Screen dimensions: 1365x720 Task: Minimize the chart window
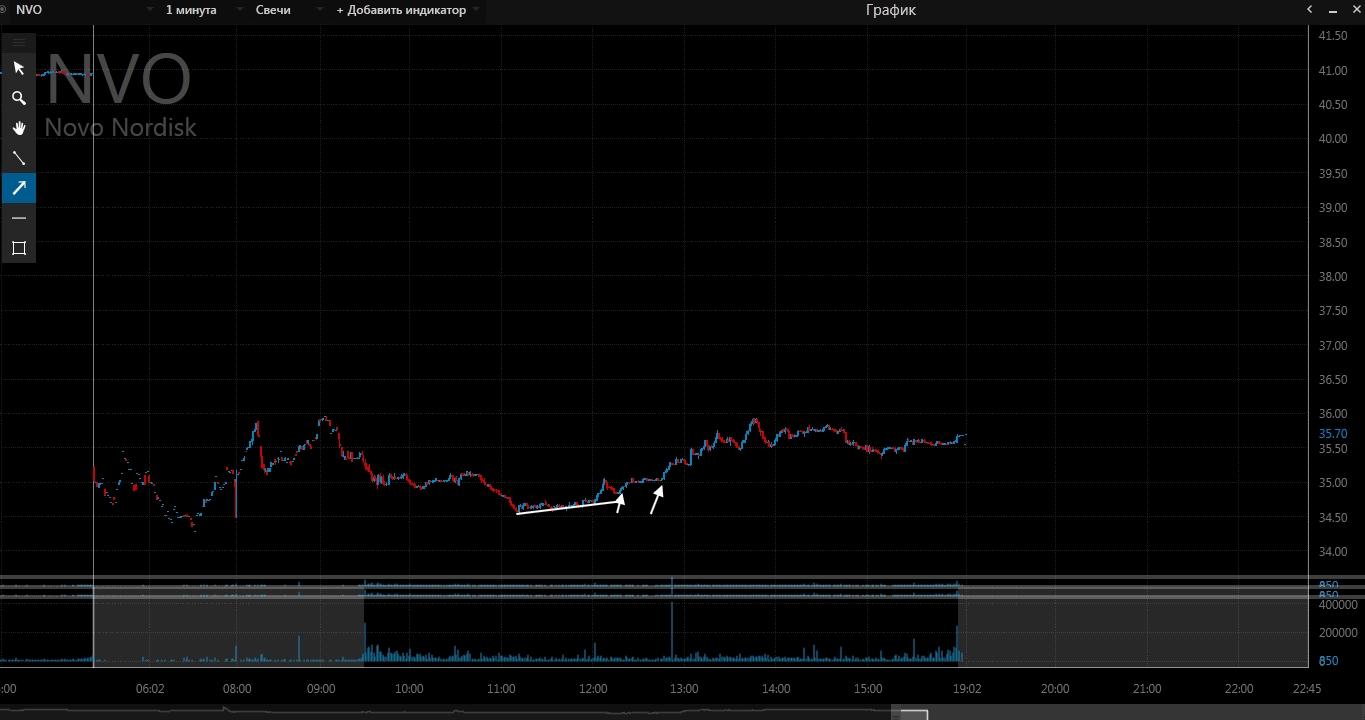point(1332,10)
